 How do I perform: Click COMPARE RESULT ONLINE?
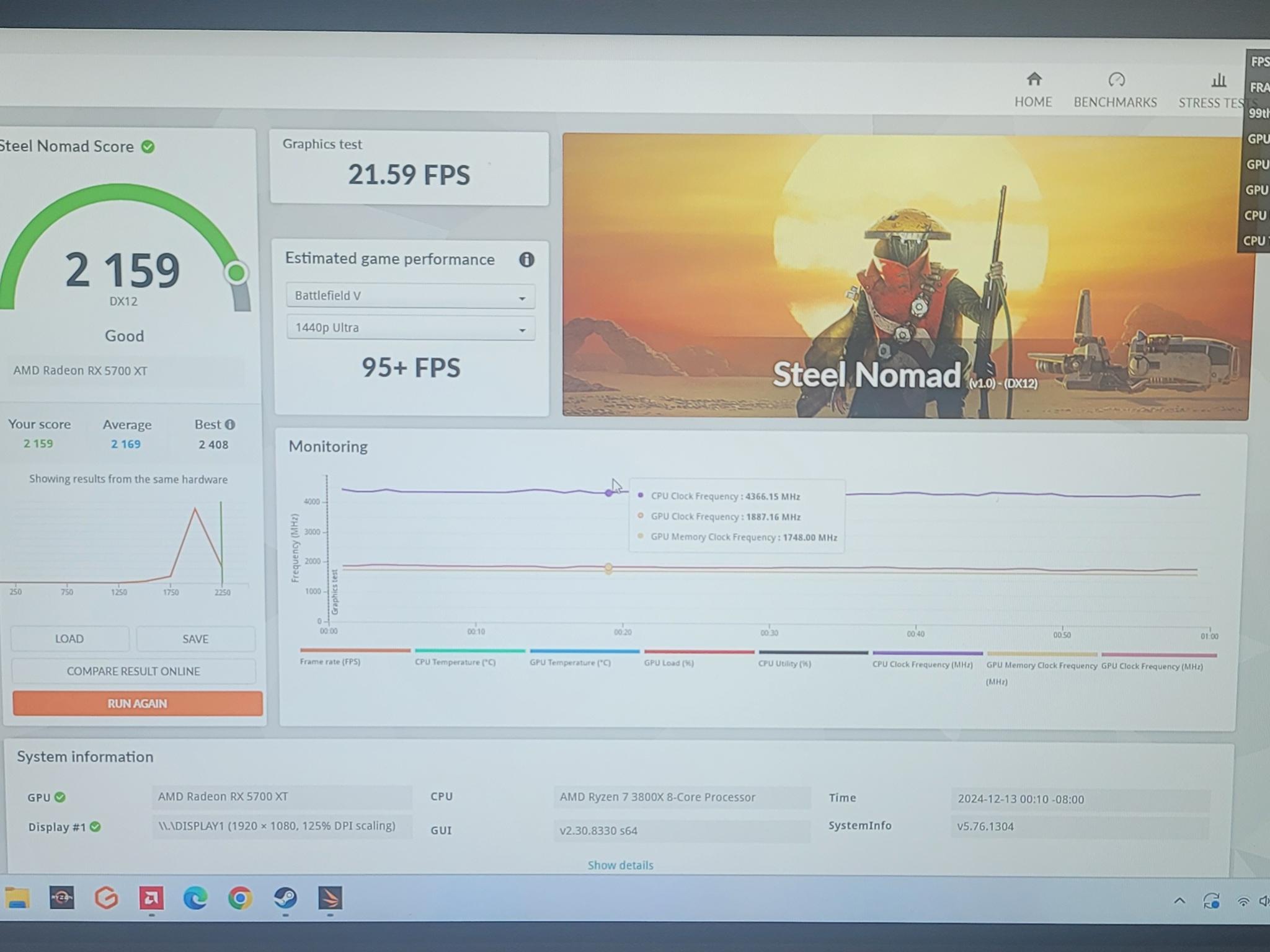(x=133, y=671)
